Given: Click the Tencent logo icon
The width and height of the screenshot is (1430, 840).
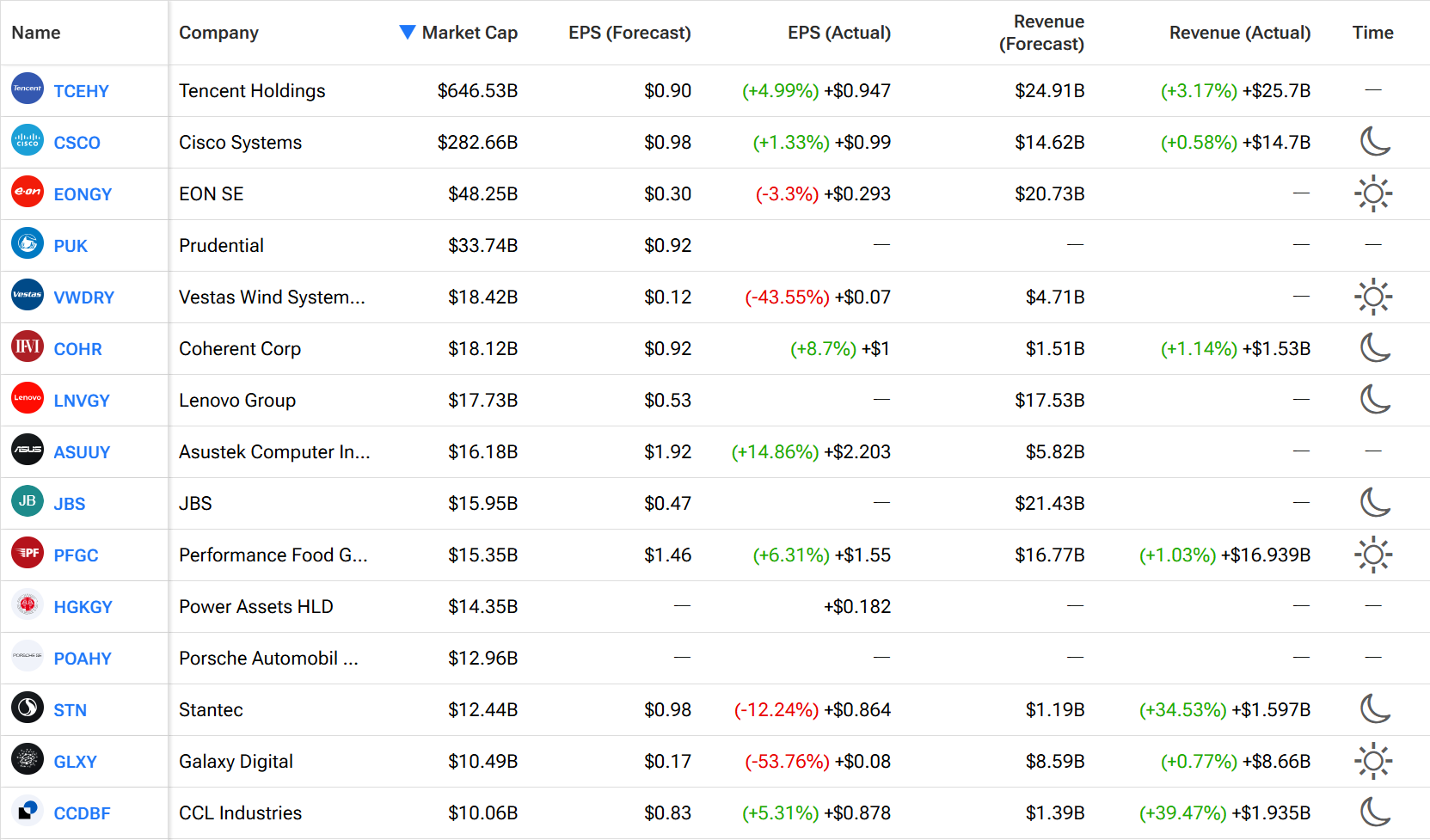Looking at the screenshot, I should point(28,89).
